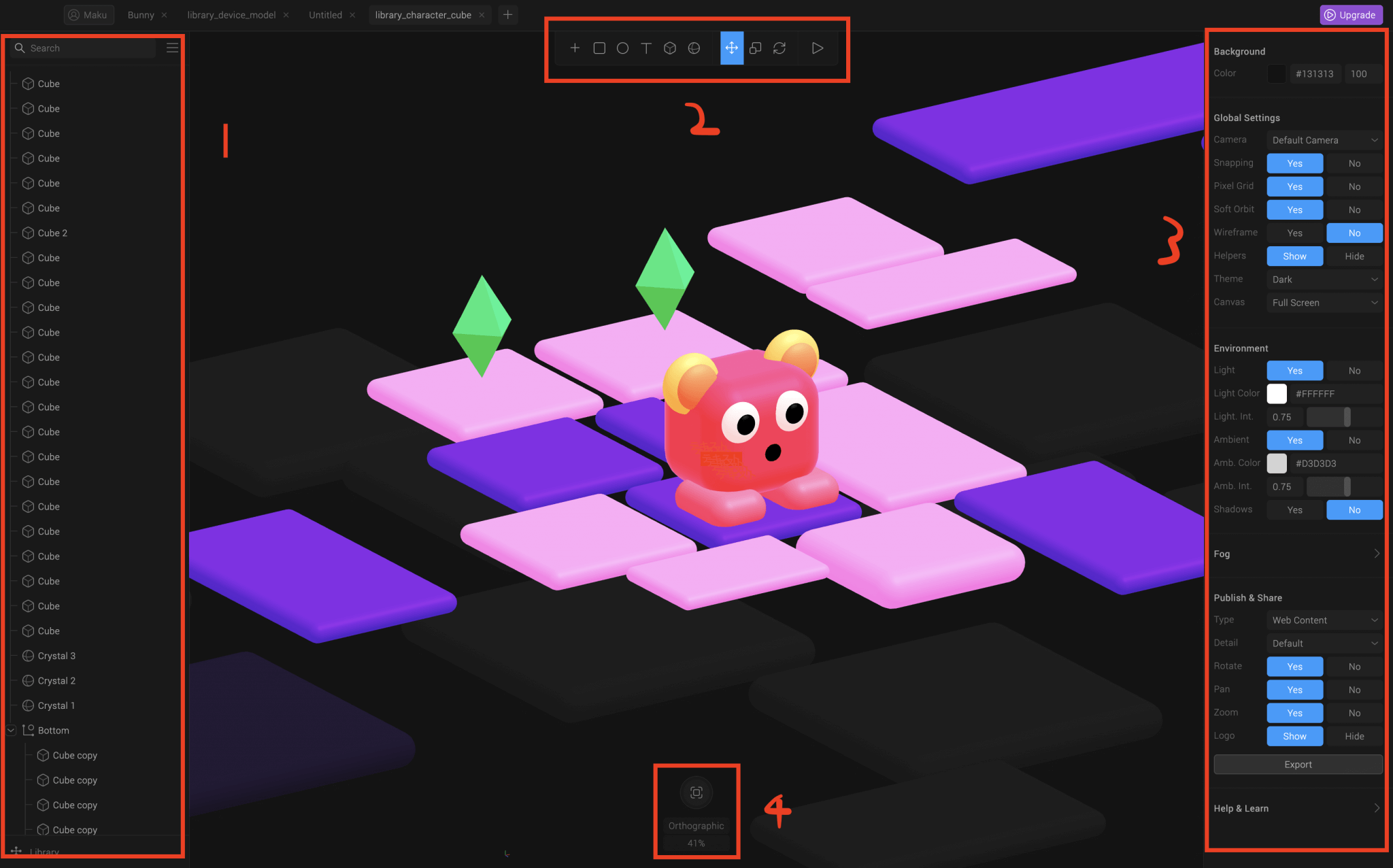Open the Camera dropdown
The height and width of the screenshot is (868, 1393).
pos(1324,140)
